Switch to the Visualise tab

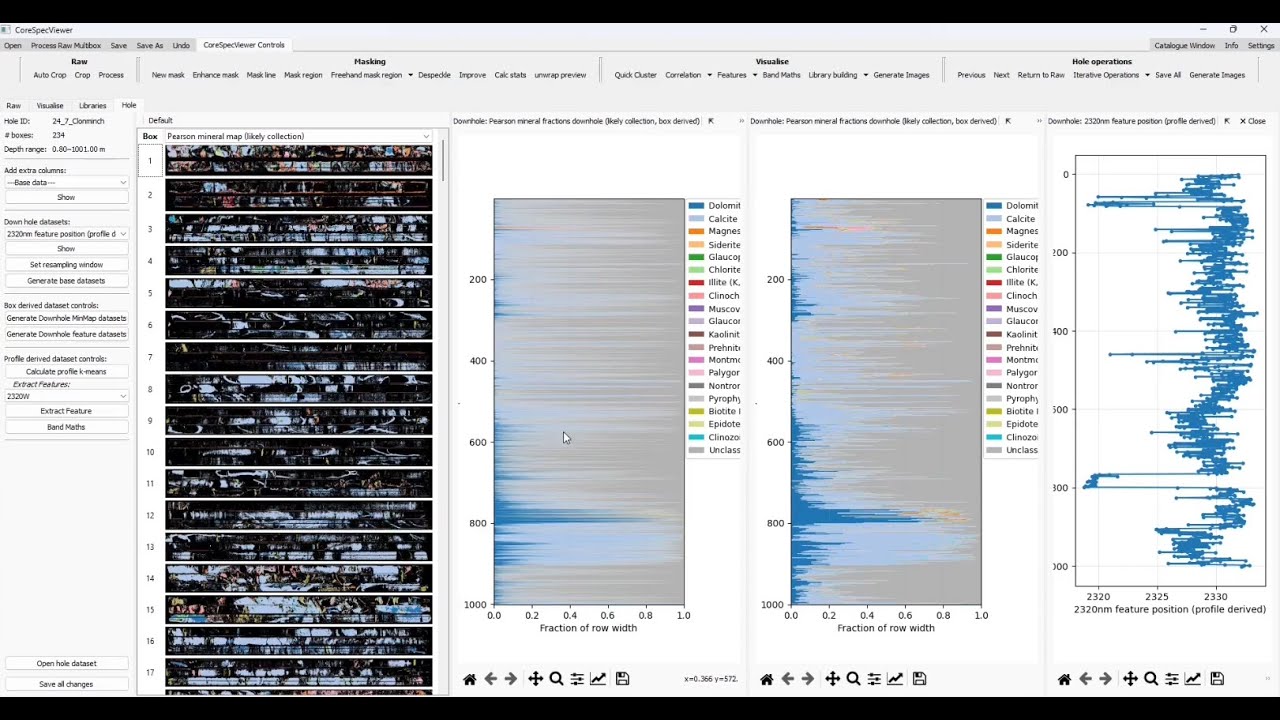[x=50, y=105]
